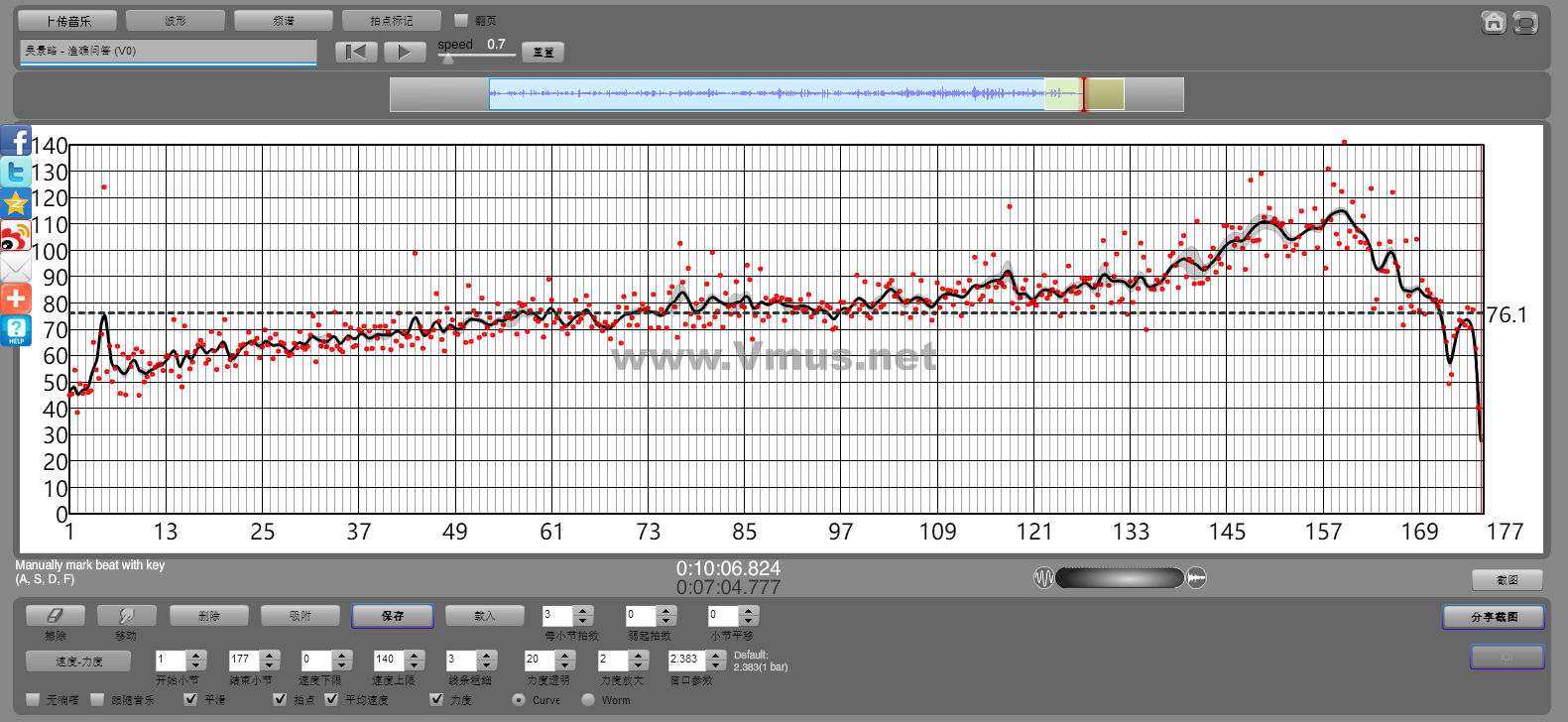
Task: Open the home icon at top right
Action: click(1493, 23)
